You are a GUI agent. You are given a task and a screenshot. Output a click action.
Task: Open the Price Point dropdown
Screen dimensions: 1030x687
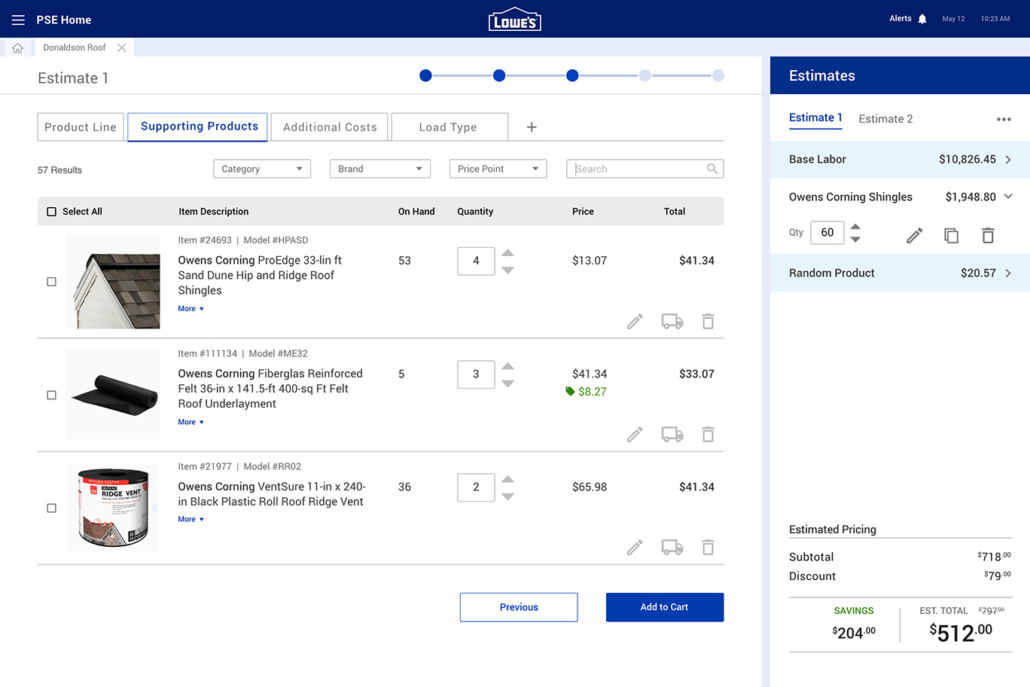point(498,169)
